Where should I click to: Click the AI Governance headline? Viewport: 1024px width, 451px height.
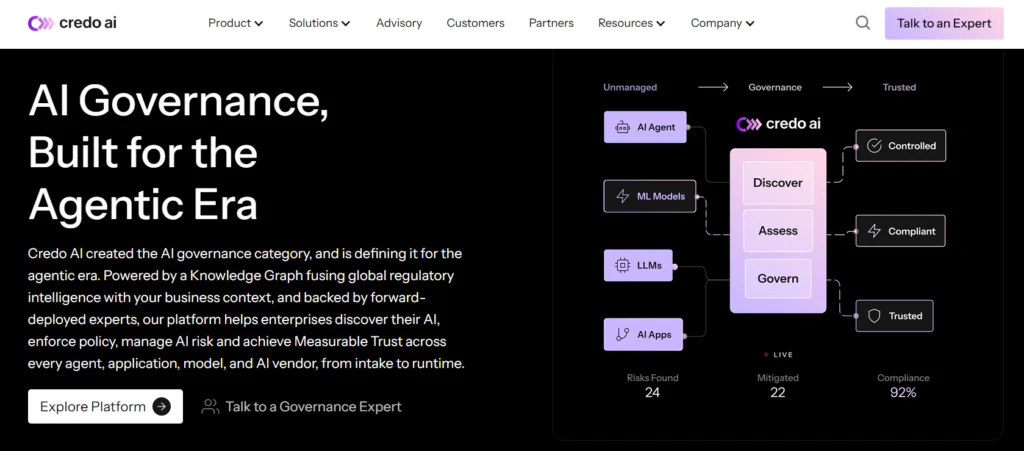pos(178,153)
